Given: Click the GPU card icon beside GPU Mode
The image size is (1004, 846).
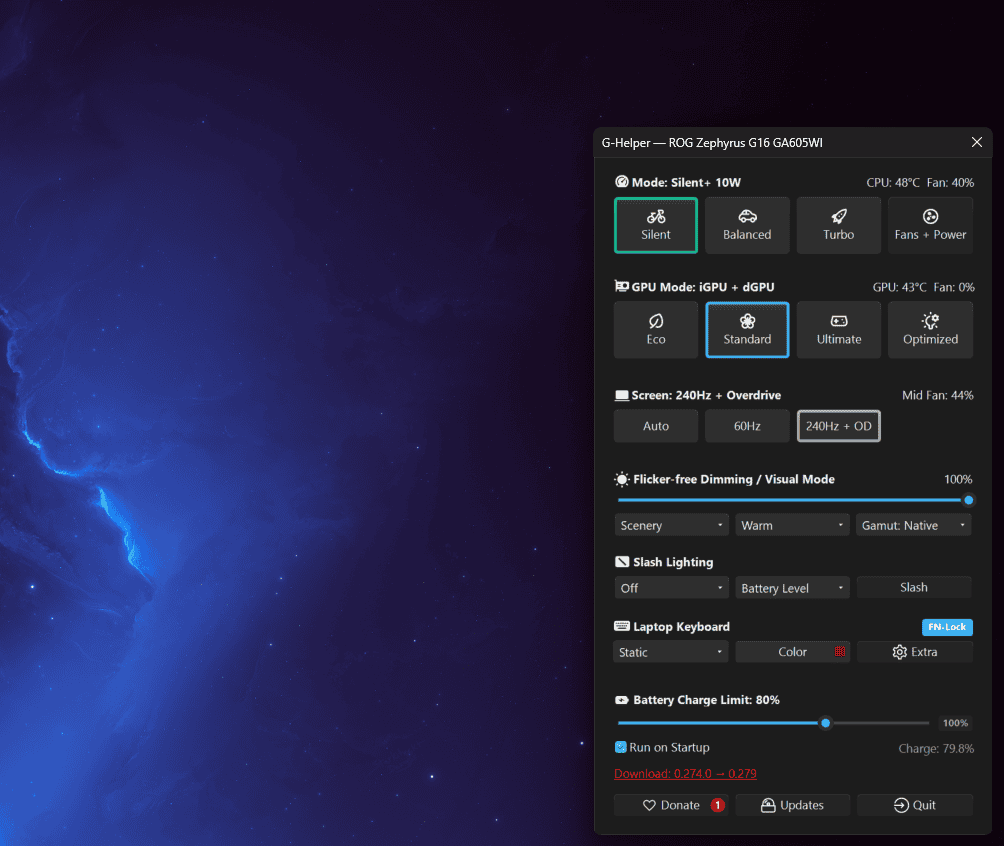Looking at the screenshot, I should [622, 286].
